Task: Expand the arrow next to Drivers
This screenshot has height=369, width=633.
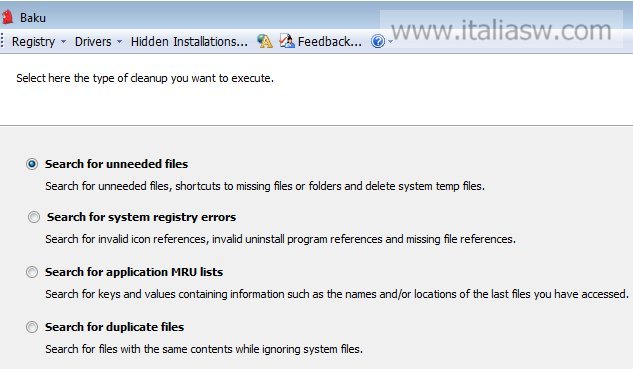Action: tap(119, 42)
